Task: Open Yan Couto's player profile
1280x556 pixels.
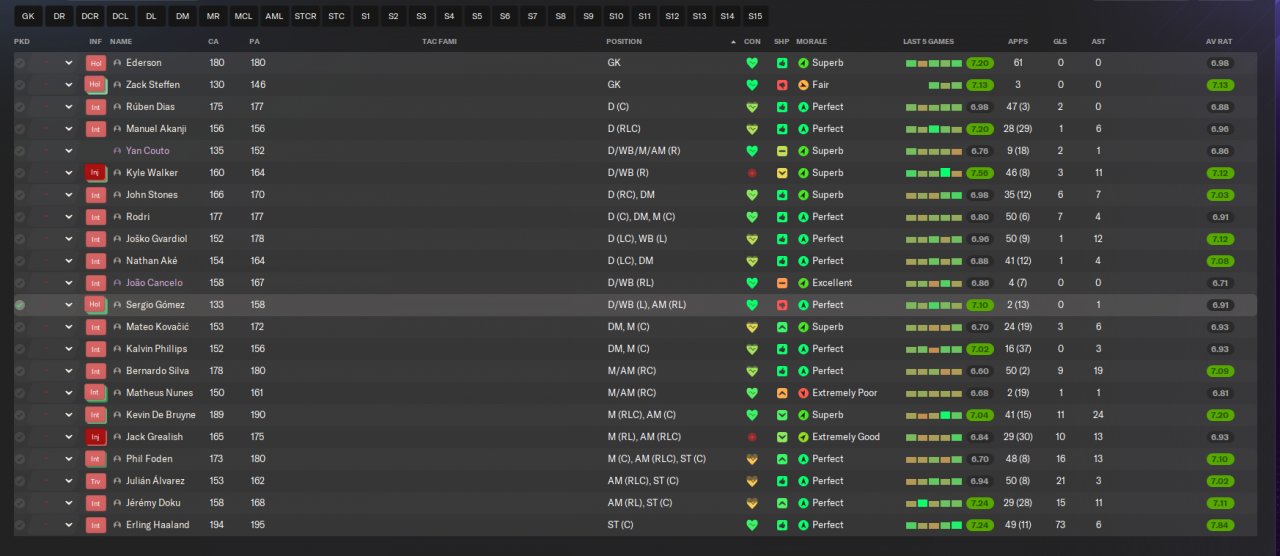Action: point(148,151)
